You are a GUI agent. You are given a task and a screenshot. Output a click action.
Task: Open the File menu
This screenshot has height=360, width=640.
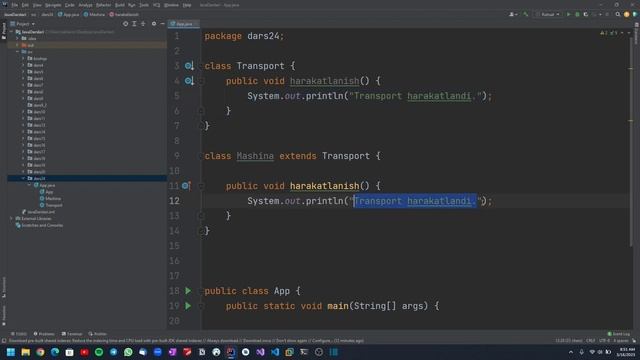(15, 5)
